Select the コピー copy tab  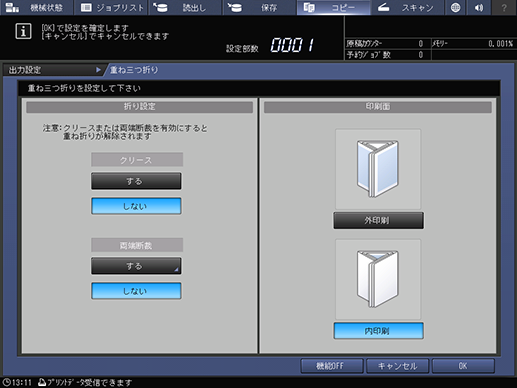(334, 7)
